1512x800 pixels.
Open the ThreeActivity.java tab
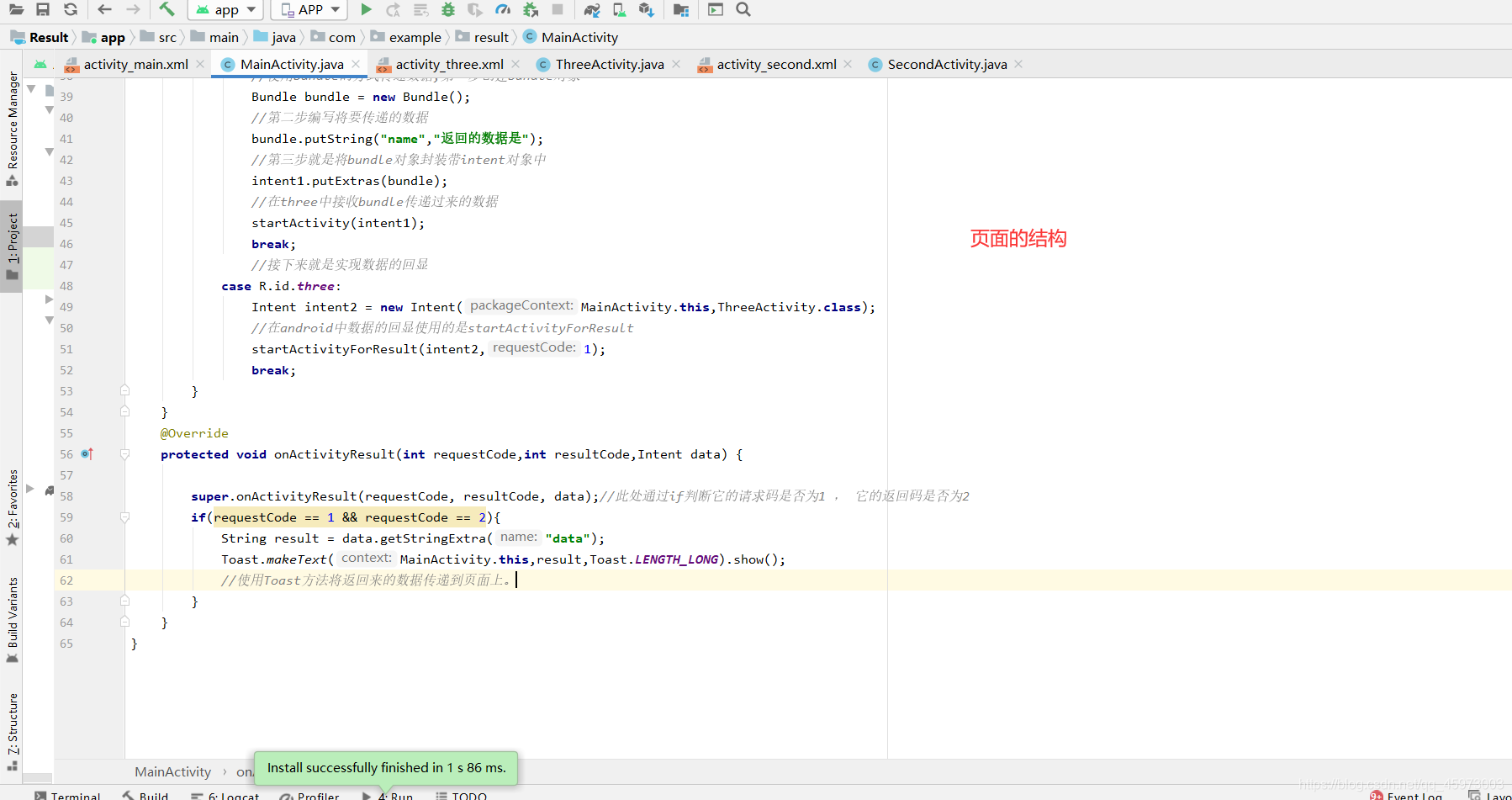point(610,64)
